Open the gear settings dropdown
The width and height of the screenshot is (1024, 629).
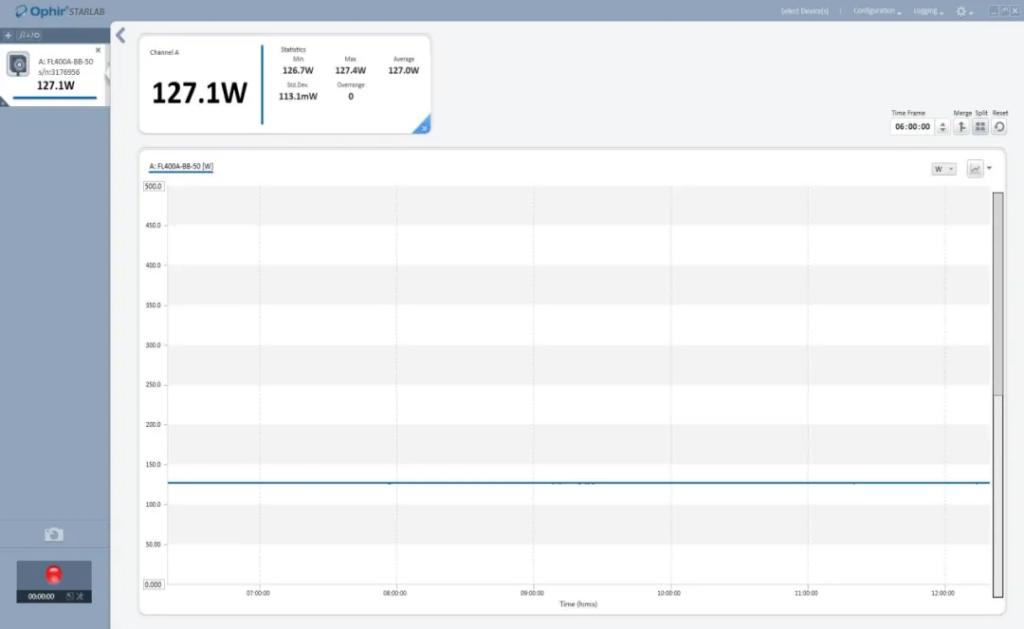964,11
